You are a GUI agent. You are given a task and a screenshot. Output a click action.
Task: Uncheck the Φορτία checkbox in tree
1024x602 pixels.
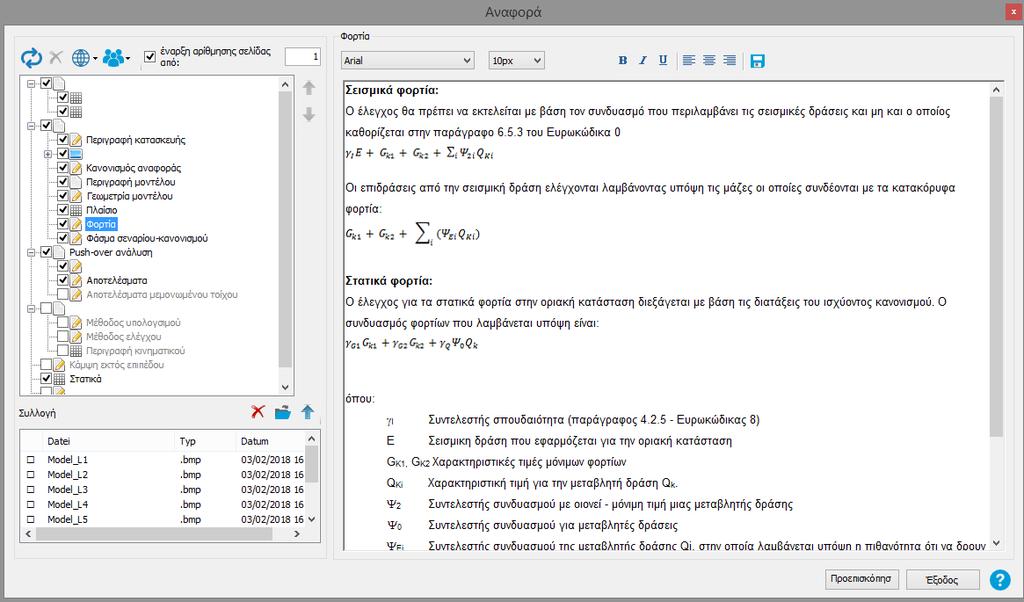(63, 224)
